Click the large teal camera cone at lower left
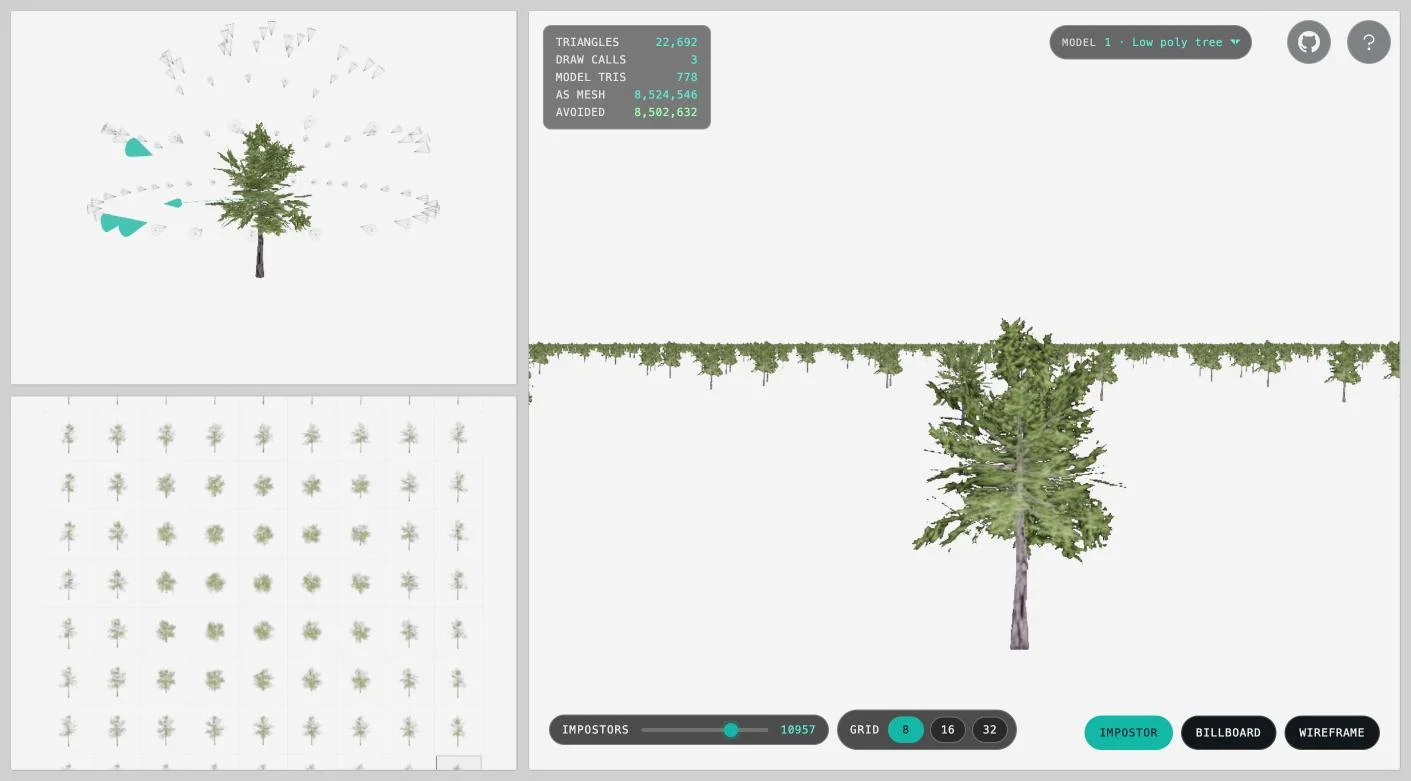 tap(124, 224)
